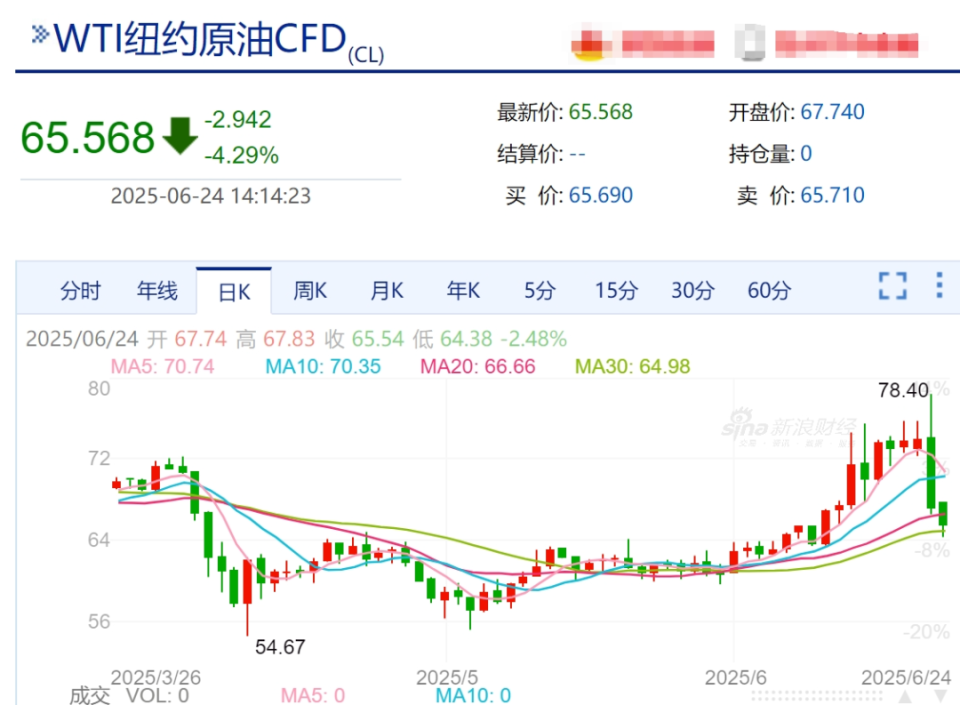The image size is (960, 705).
Task: Select the 日K tab
Action: [234, 292]
